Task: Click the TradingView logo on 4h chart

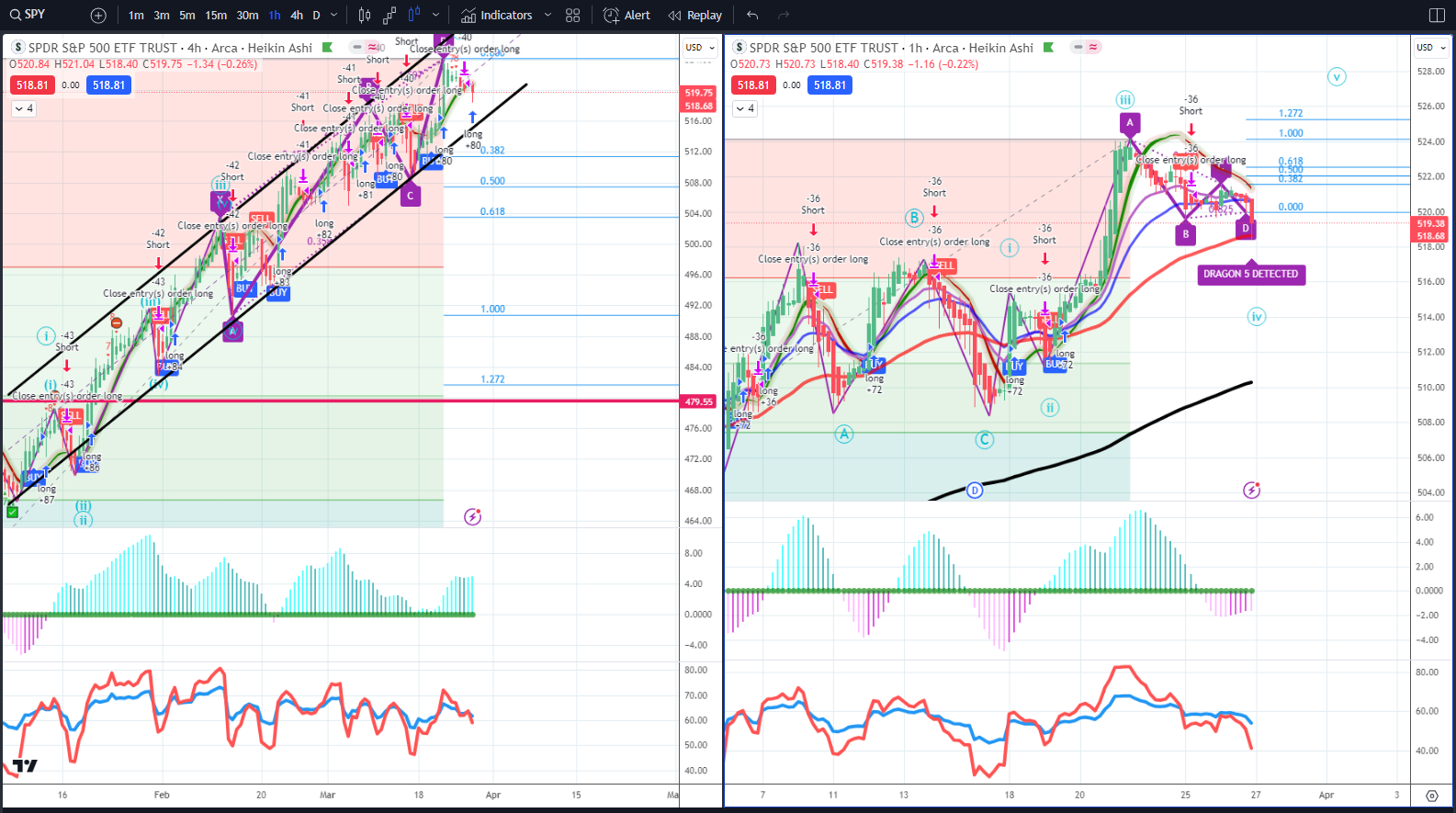Action: pyautogui.click(x=25, y=766)
